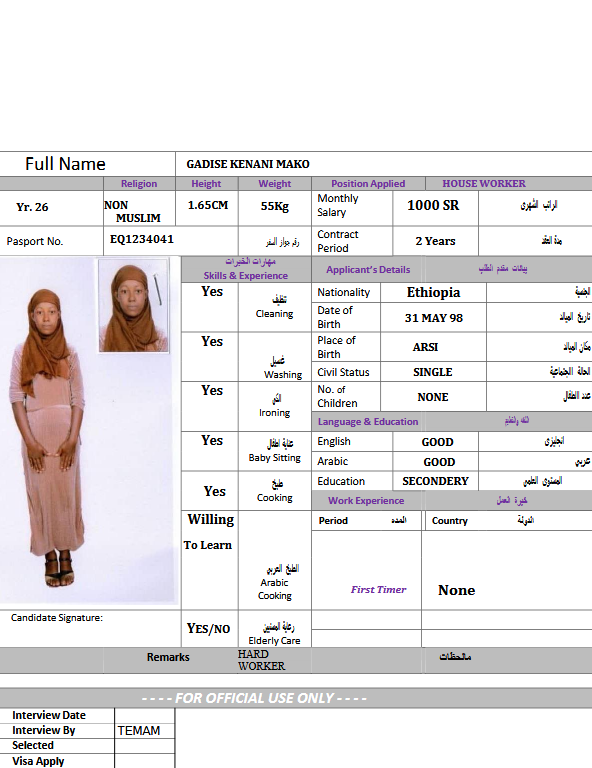Click the contract period 2 Years cell
The image size is (592, 768).
[x=435, y=241]
